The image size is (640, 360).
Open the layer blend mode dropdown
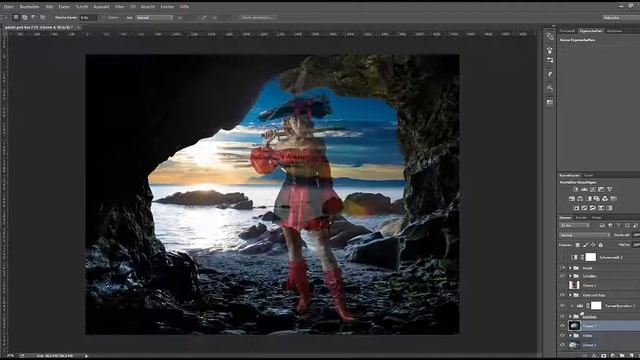click(585, 235)
